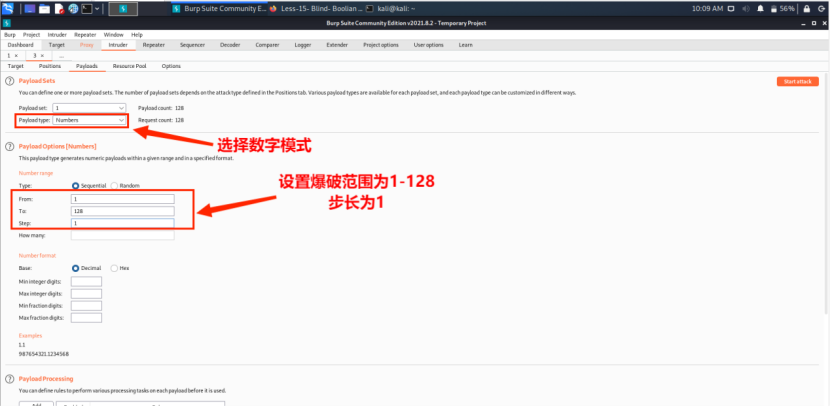Switch to Burp Suite Community taskbar window
The height and width of the screenshot is (407, 830).
(x=220, y=8)
